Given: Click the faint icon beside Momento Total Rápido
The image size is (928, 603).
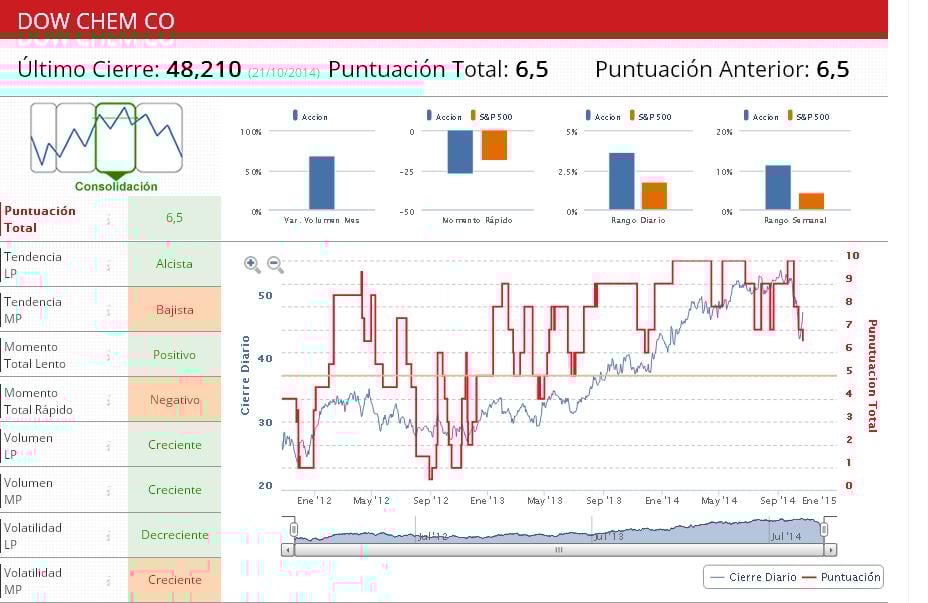Looking at the screenshot, I should [108, 401].
